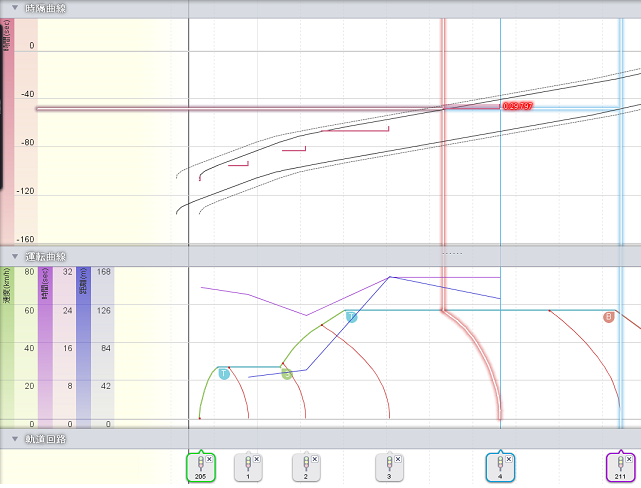Remove signal 2 with its x button
Screen dimensions: 641x488
tap(315, 459)
